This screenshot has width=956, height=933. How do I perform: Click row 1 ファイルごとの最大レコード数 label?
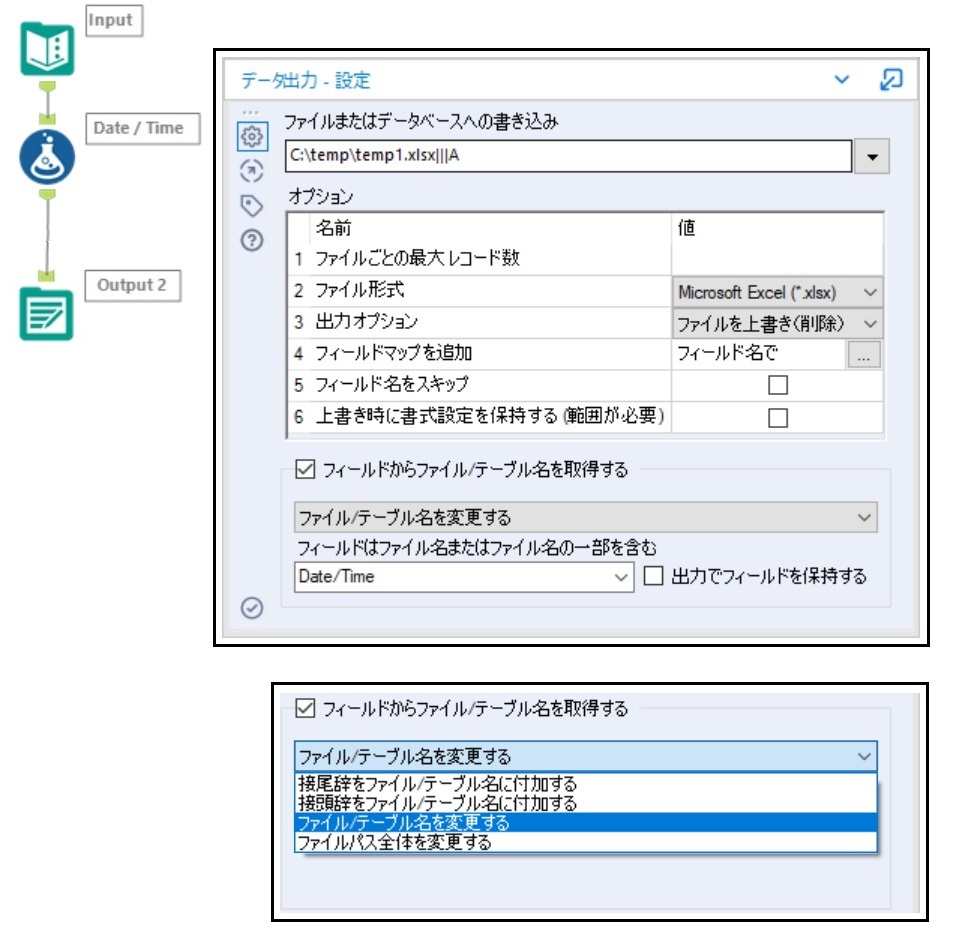418,258
